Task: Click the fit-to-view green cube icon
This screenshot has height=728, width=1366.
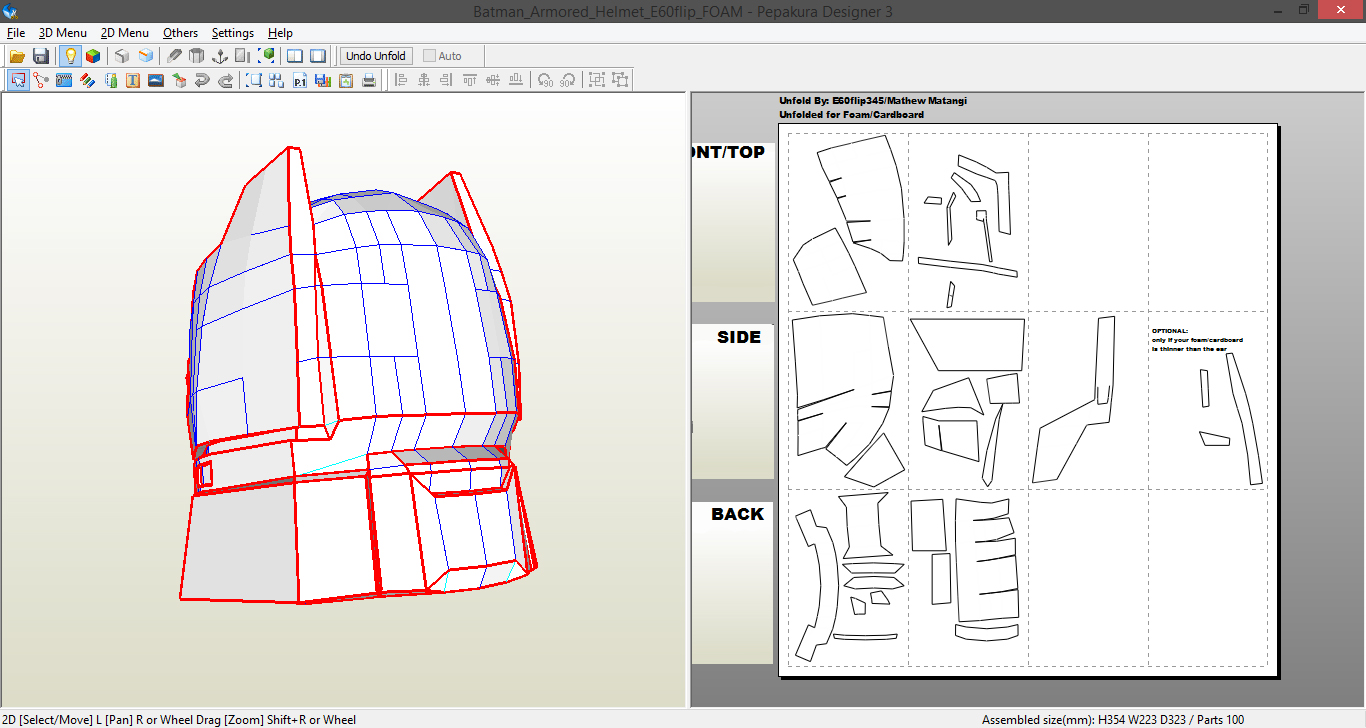Action: coord(266,56)
